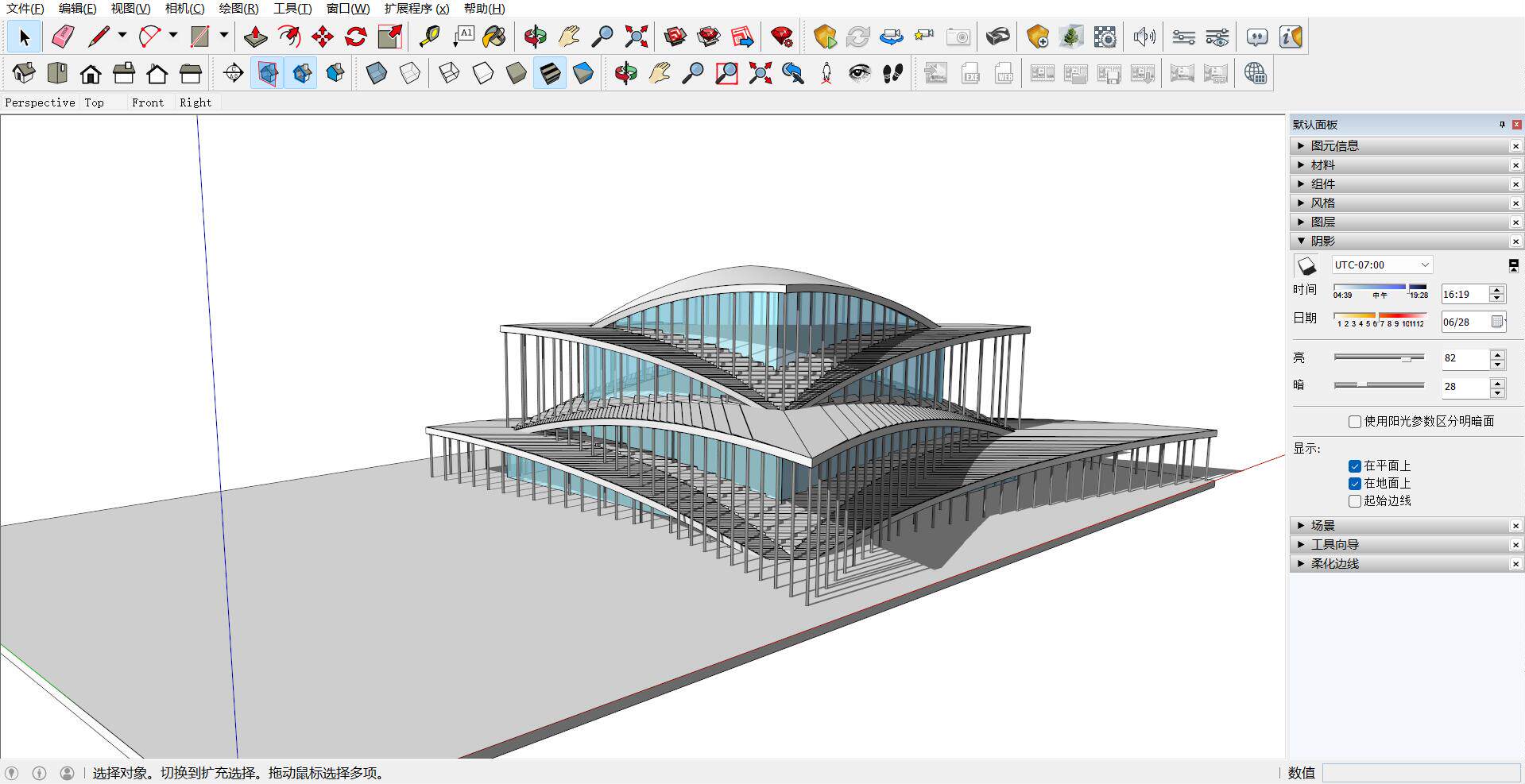Click the Front view text button
Viewport: 1525px width, 784px height.
(148, 102)
